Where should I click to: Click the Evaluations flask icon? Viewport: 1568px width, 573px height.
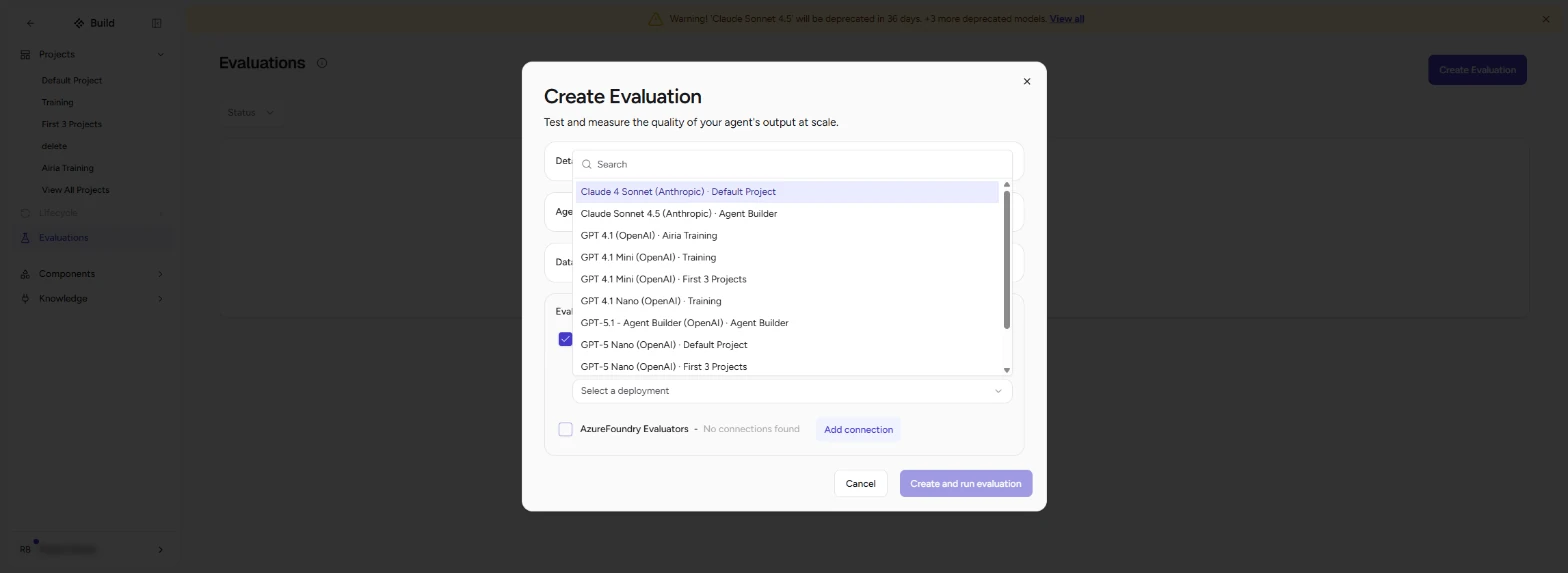[25, 238]
